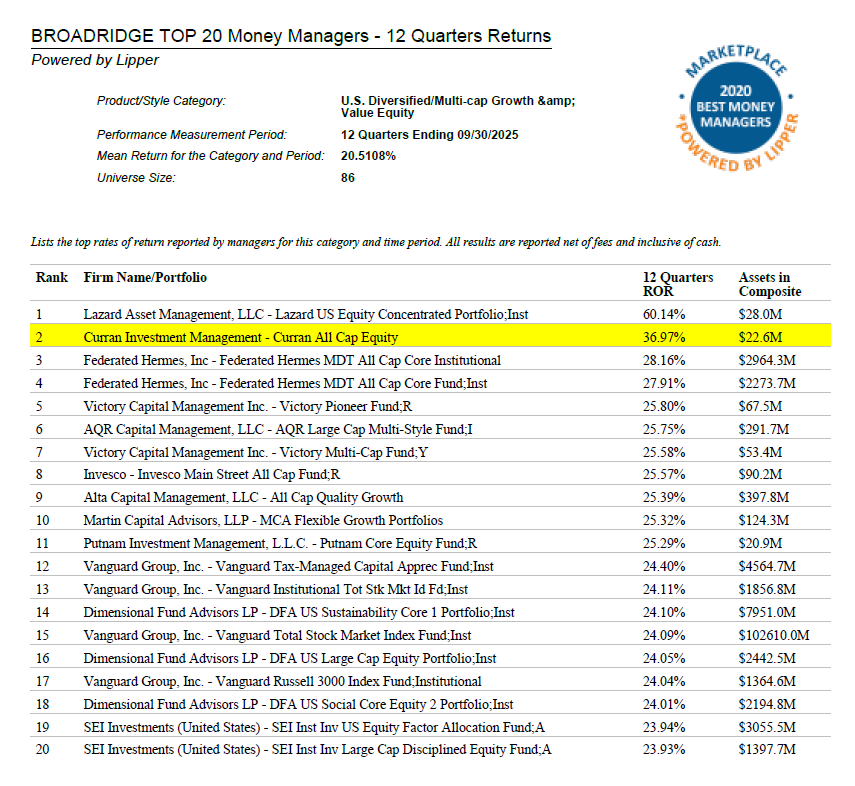Click the italic disclaimer about top rates of return
The height and width of the screenshot is (786, 855).
pyautogui.click(x=376, y=242)
